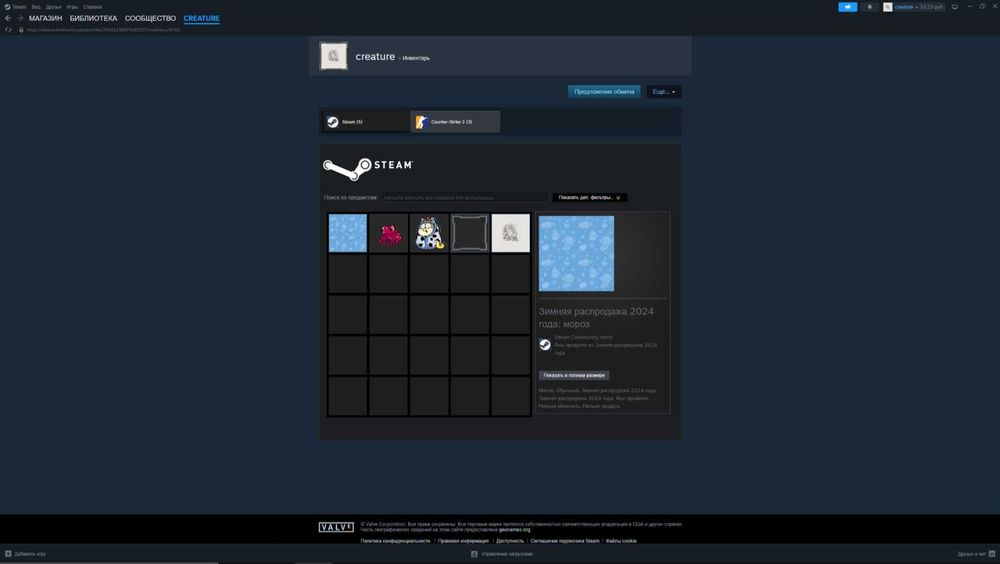
Task: Open the CREATURE profile tab
Action: 202,19
